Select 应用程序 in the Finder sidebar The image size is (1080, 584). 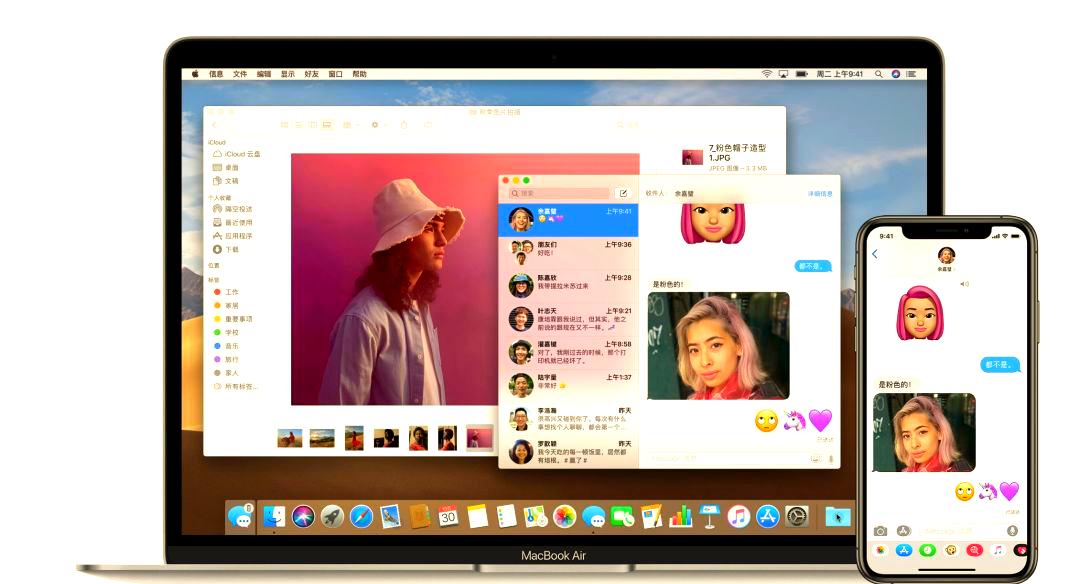click(233, 236)
